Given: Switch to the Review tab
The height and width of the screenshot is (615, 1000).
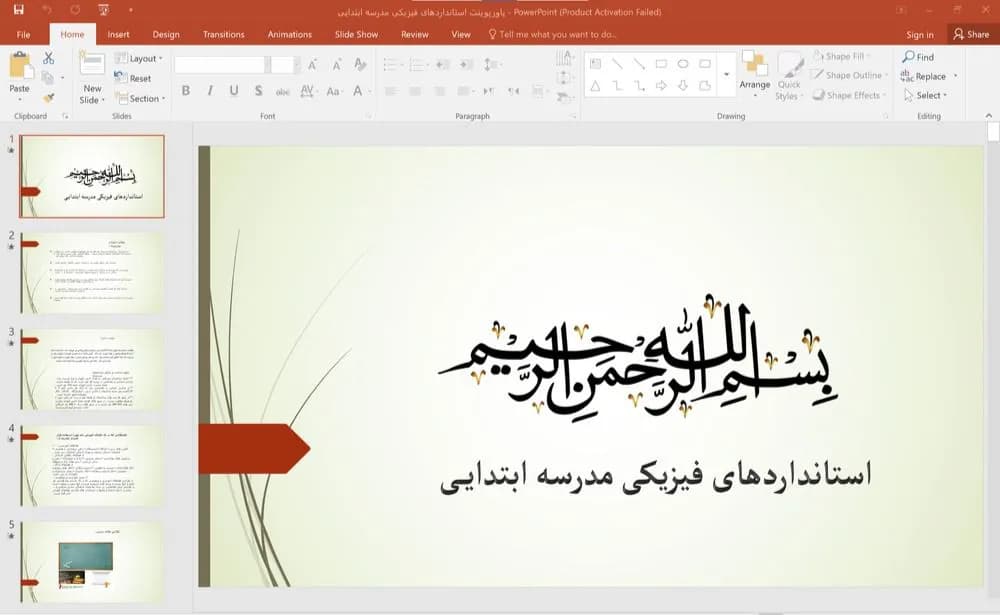Looking at the screenshot, I should click(415, 34).
